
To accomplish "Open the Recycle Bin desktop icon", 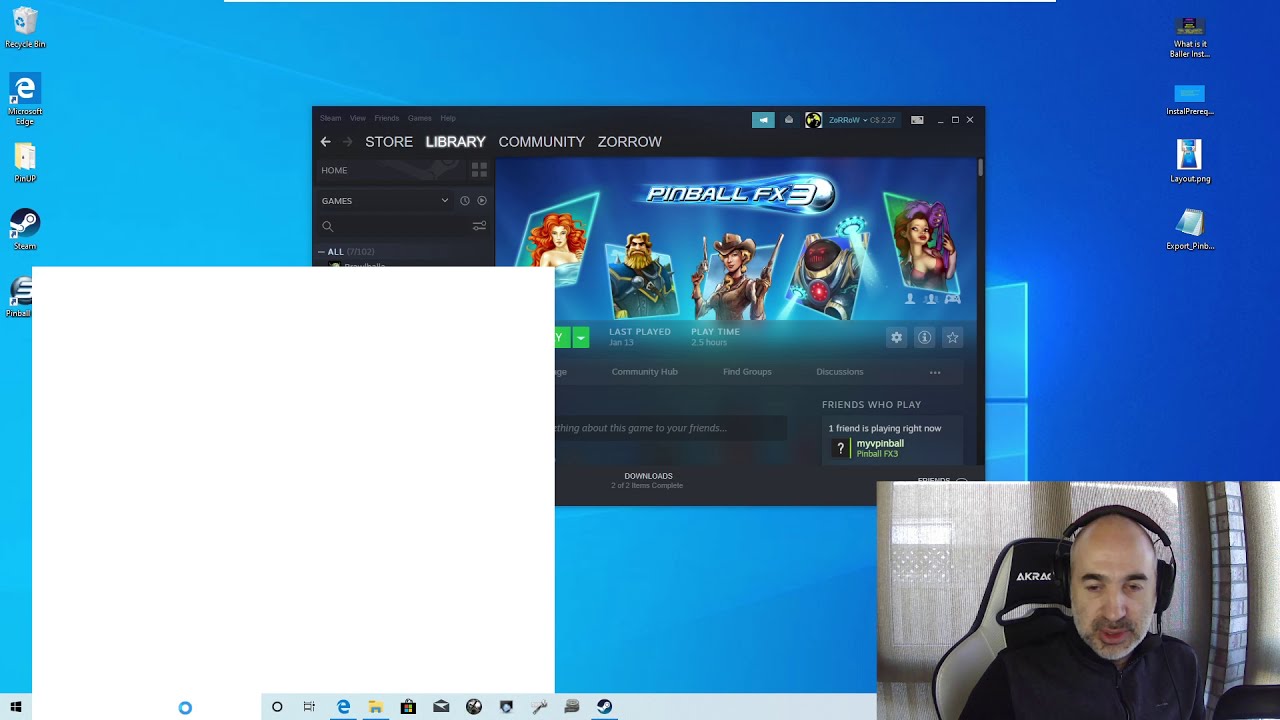I will (x=25, y=28).
